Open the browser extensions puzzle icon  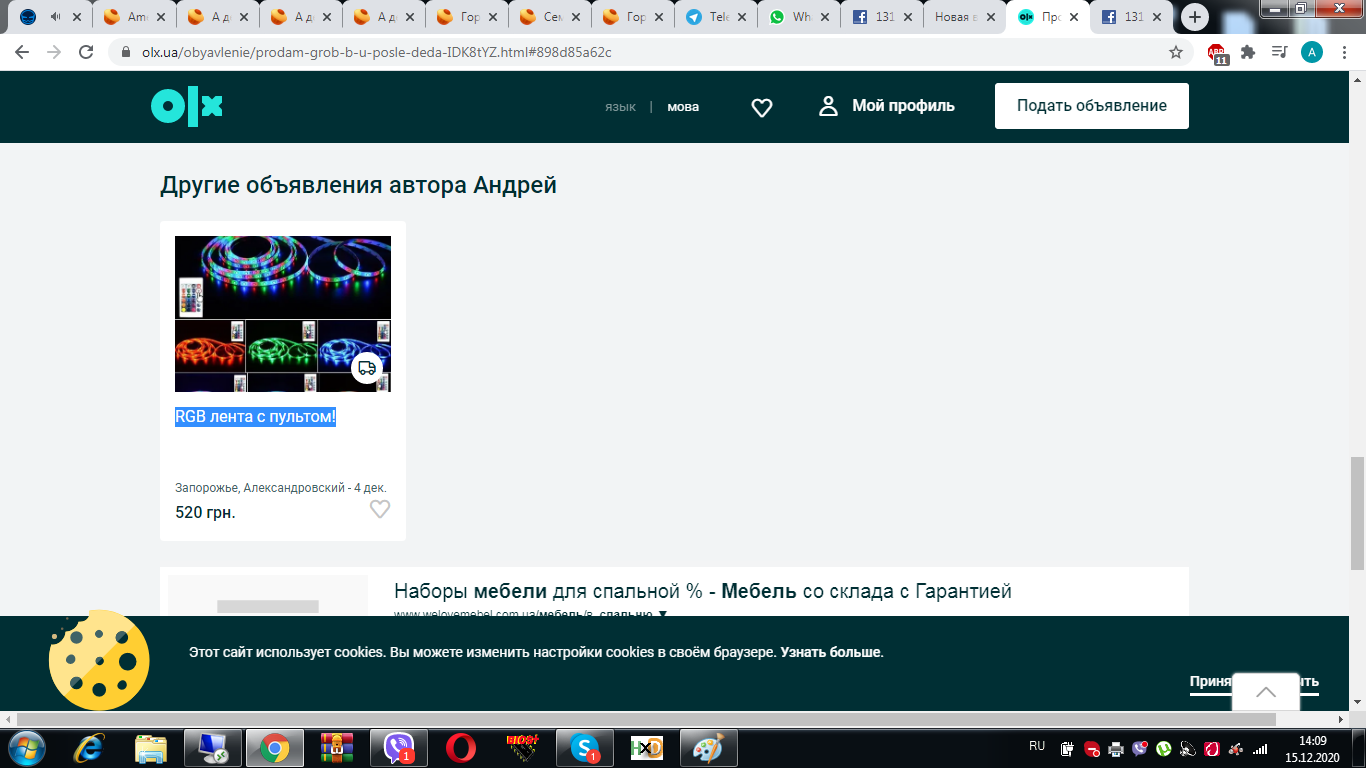point(1248,52)
